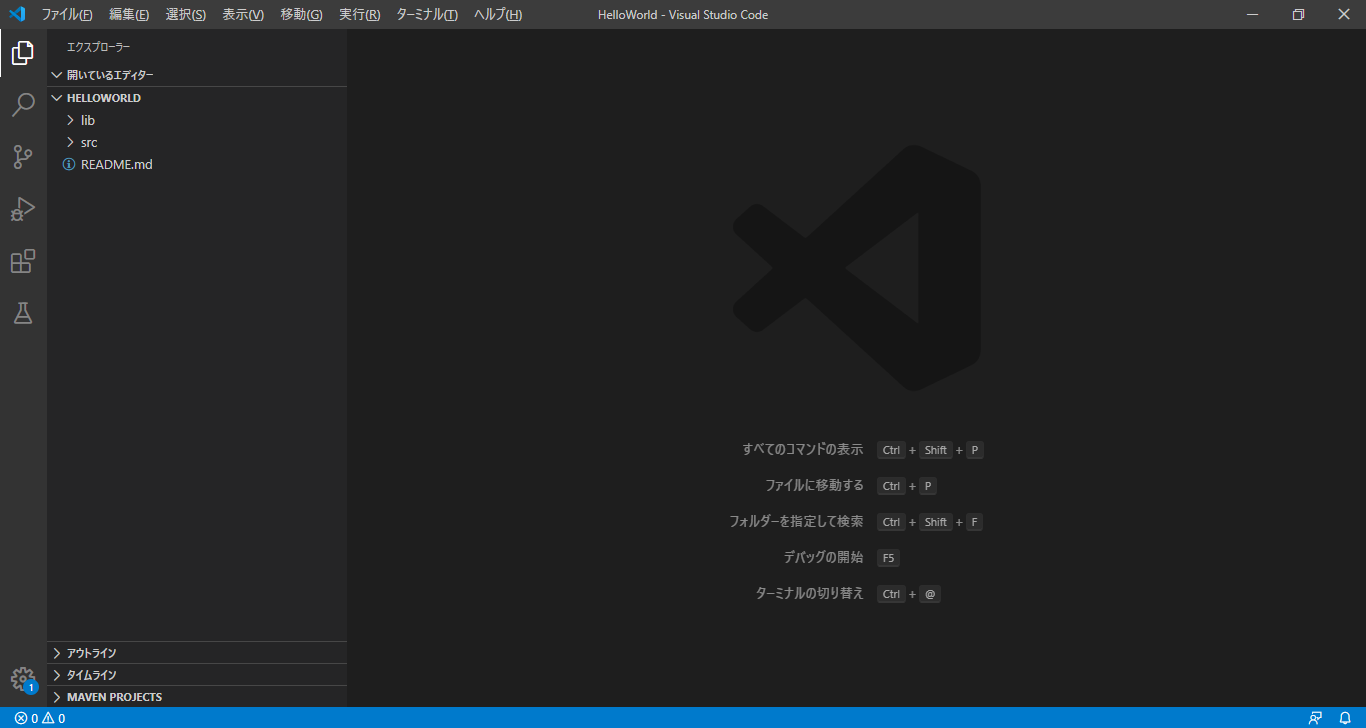The width and height of the screenshot is (1366, 728).
Task: Open the 実行(R) menu
Action: 359,15
